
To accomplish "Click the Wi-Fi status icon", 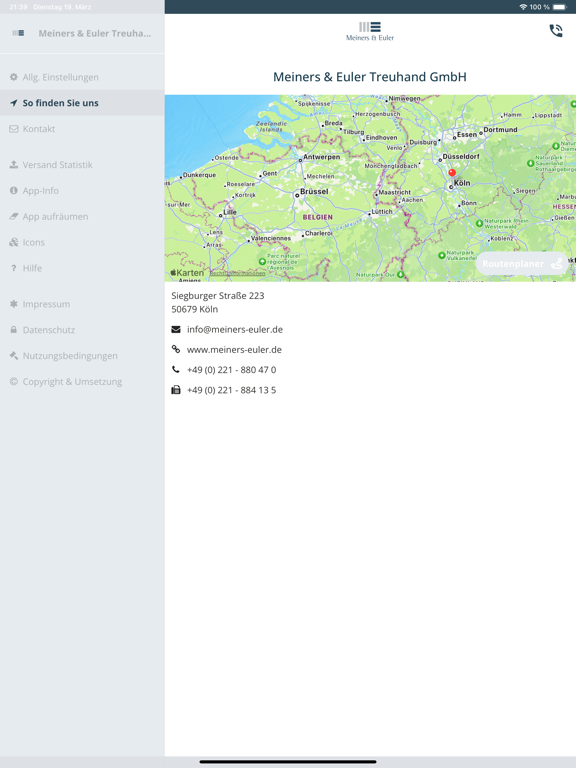I will click(x=523, y=7).
